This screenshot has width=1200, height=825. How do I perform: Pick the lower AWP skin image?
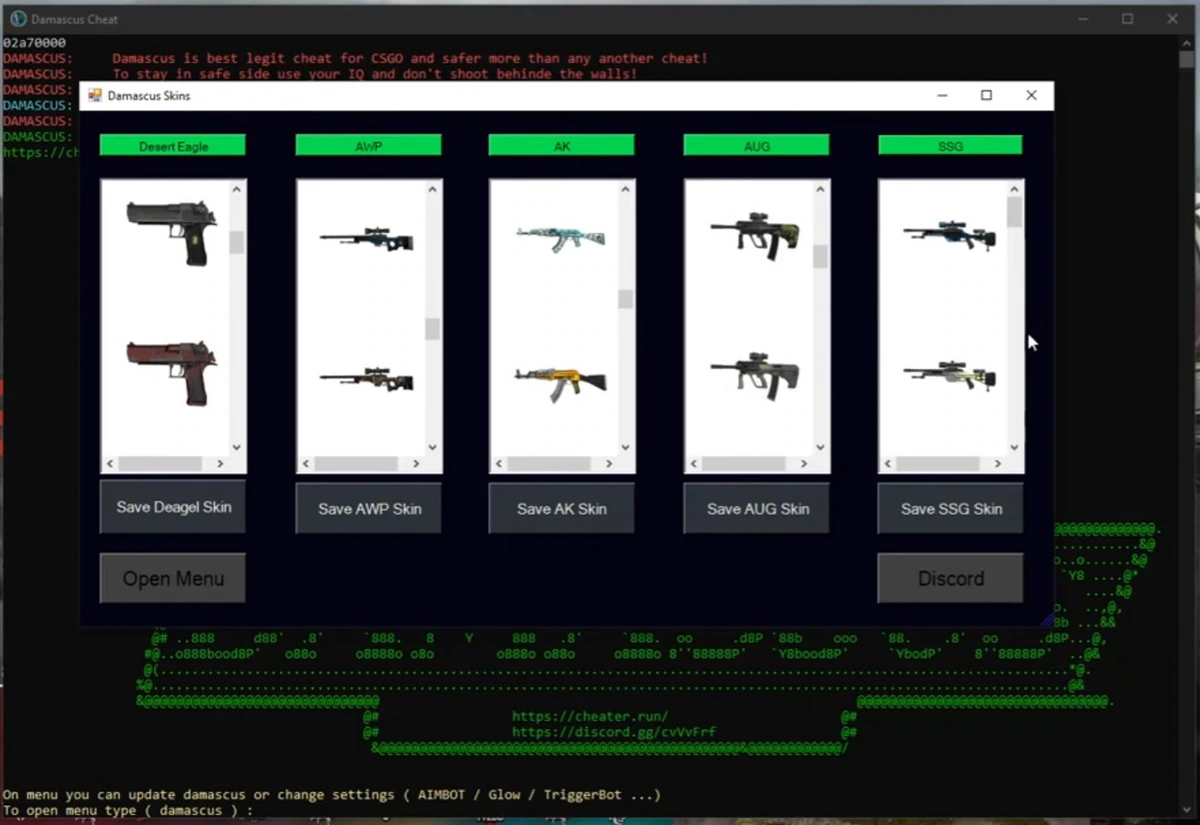[367, 379]
